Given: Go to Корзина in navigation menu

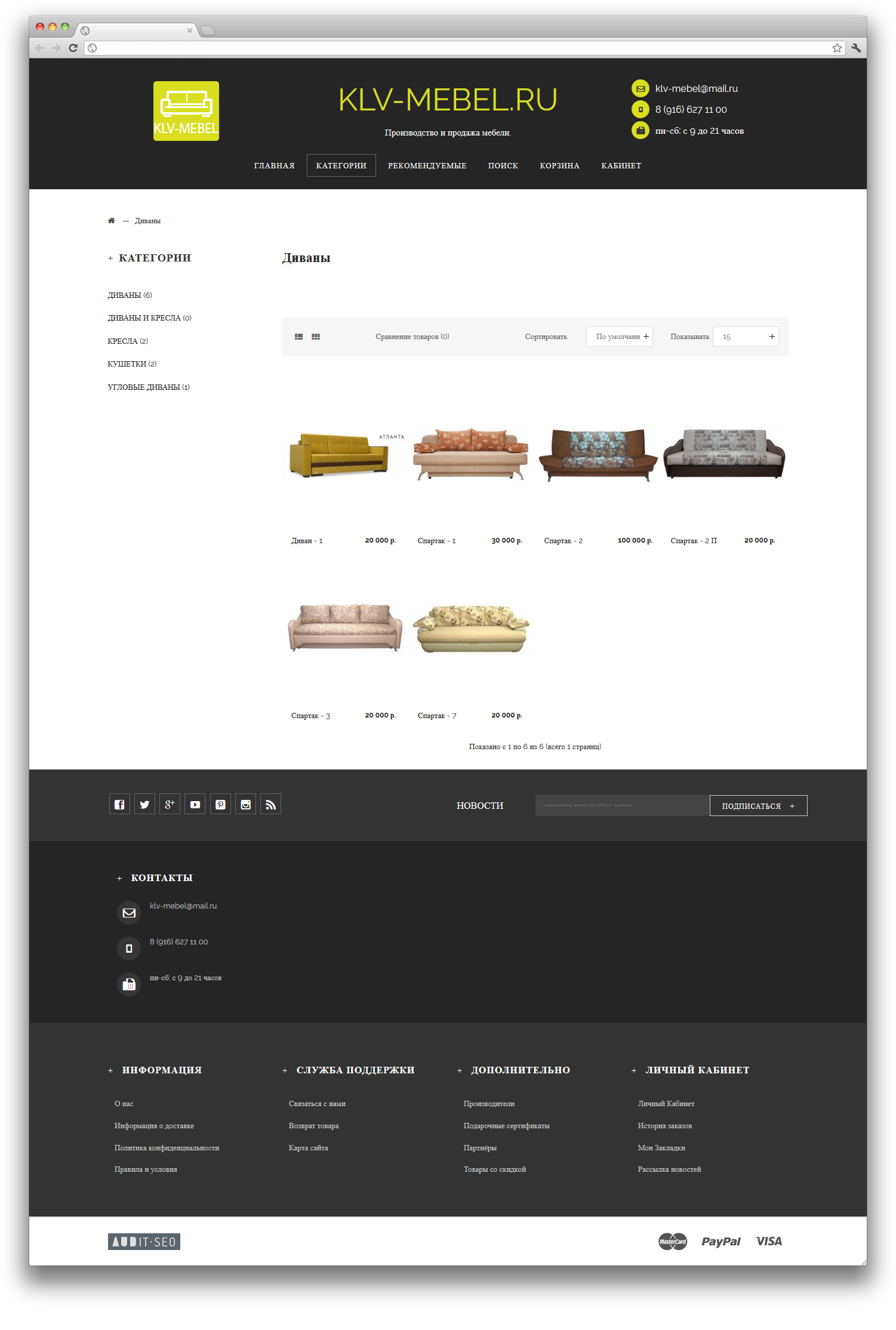Looking at the screenshot, I should pyautogui.click(x=559, y=165).
